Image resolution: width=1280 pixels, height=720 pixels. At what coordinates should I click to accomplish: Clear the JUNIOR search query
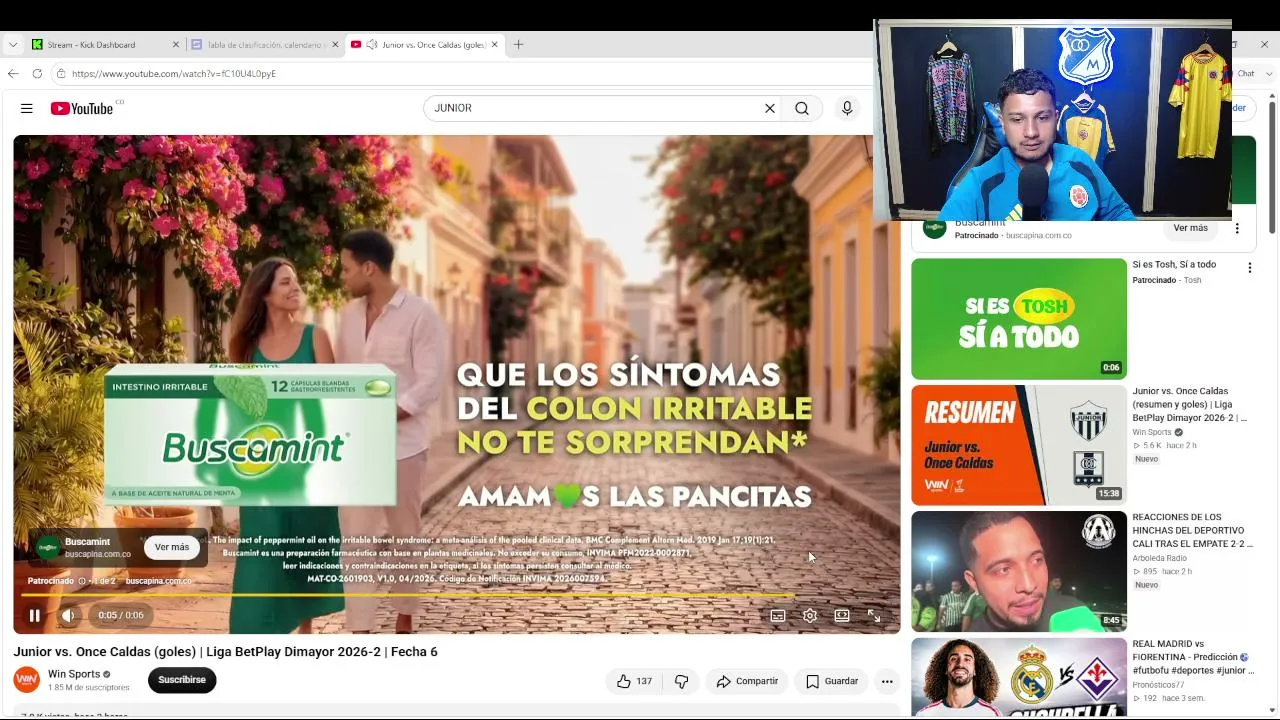tap(770, 108)
